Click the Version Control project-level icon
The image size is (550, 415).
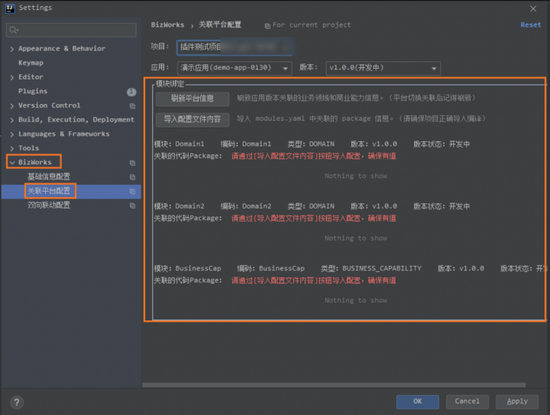click(132, 106)
